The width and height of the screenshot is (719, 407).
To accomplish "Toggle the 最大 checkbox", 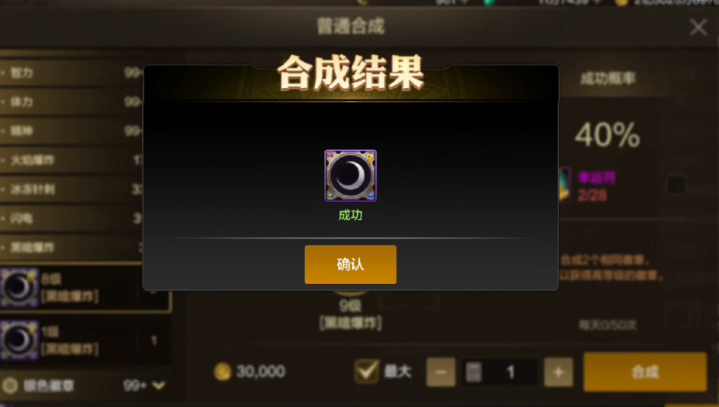I will click(x=367, y=371).
